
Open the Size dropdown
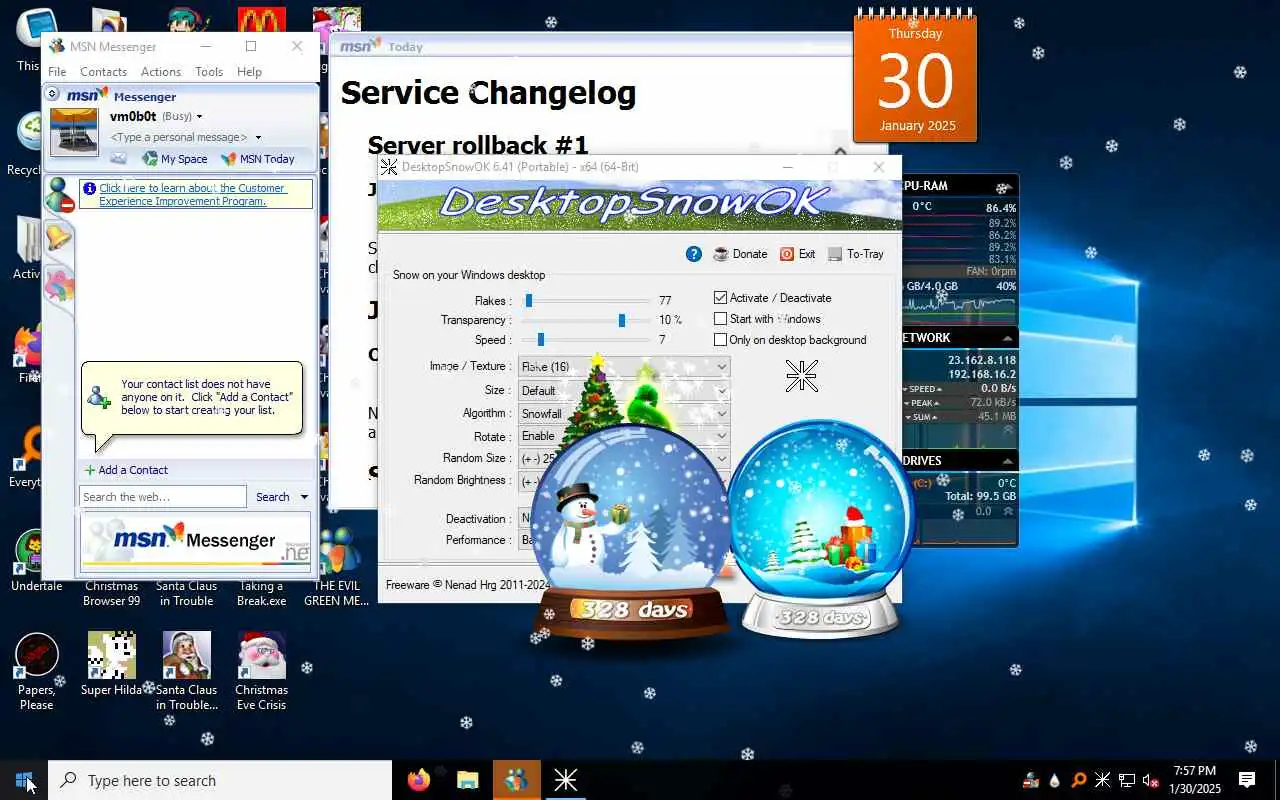pos(624,390)
